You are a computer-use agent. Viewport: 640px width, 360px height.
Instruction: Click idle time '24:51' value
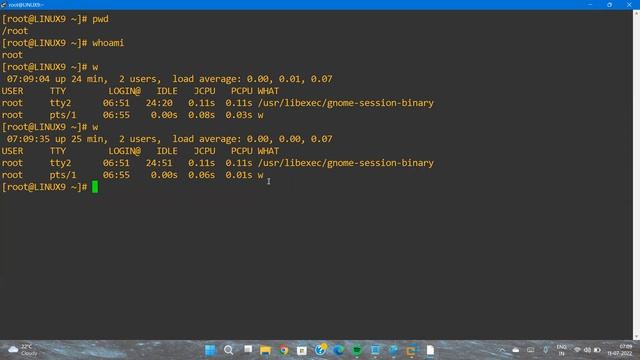tap(159, 163)
